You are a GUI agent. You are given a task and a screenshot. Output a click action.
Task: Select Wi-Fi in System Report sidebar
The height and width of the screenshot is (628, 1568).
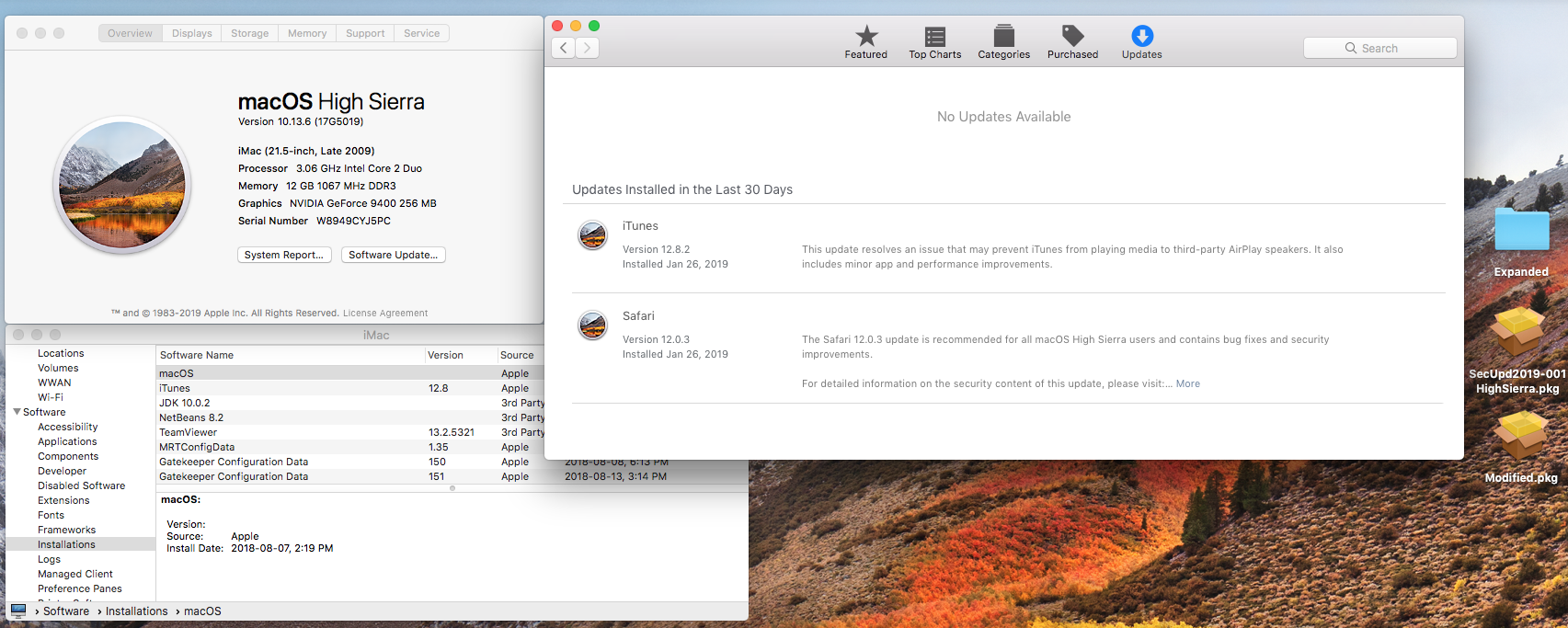51,397
